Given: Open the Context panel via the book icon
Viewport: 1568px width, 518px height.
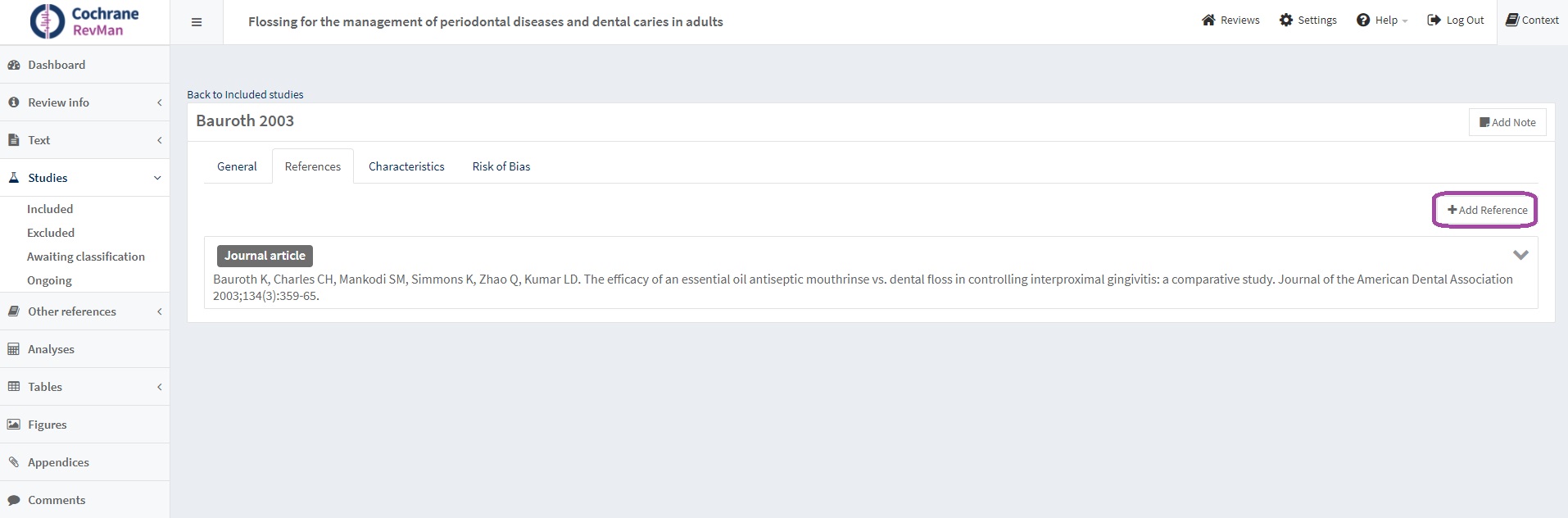Looking at the screenshot, I should 1512,20.
